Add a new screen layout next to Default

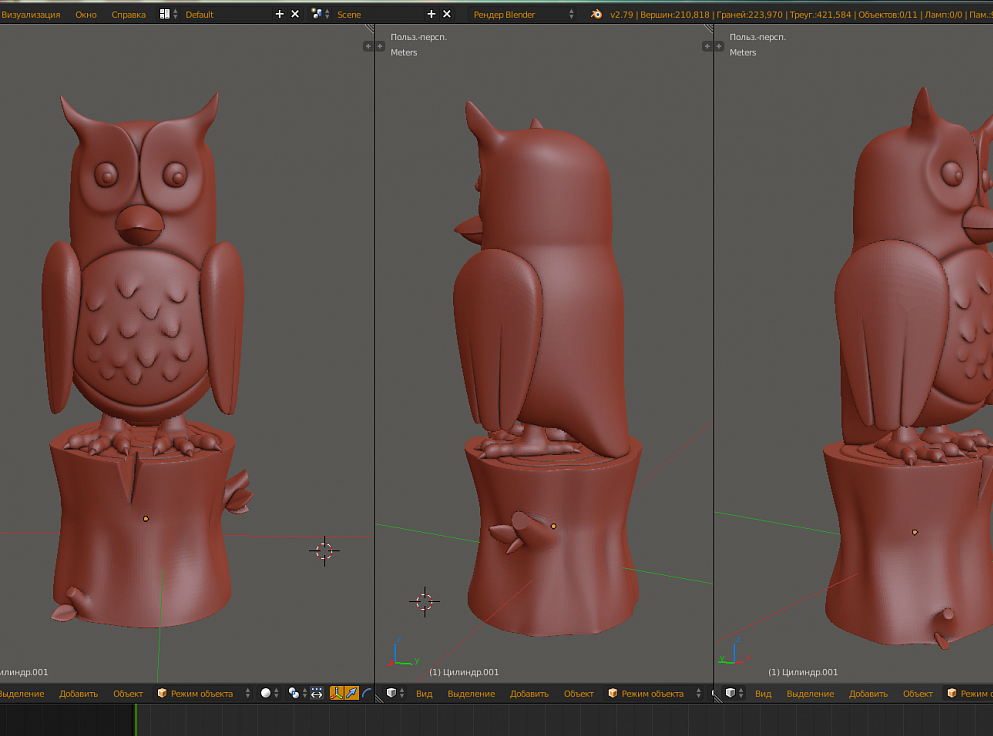(x=280, y=15)
